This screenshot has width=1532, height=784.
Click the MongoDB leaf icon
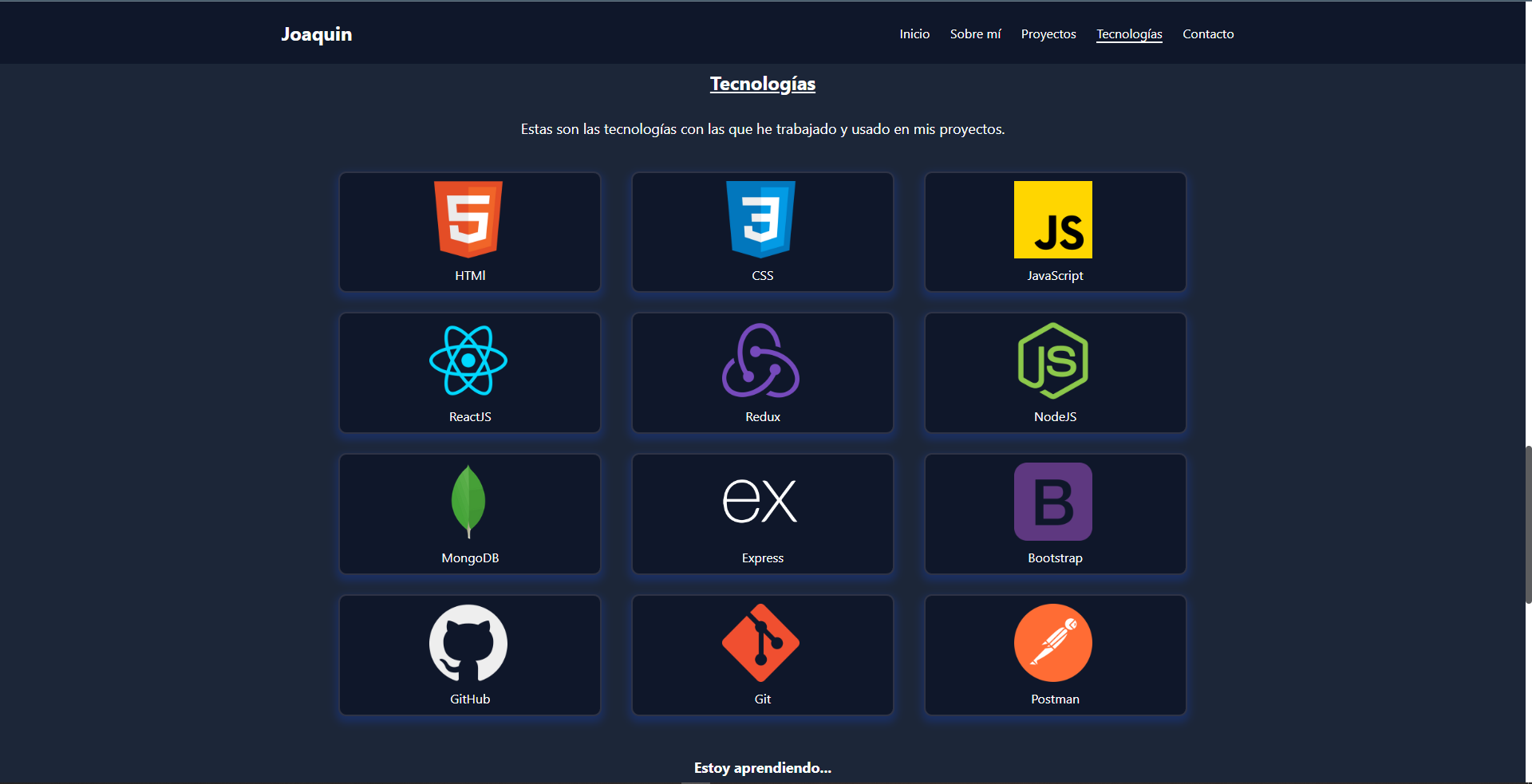tap(468, 502)
